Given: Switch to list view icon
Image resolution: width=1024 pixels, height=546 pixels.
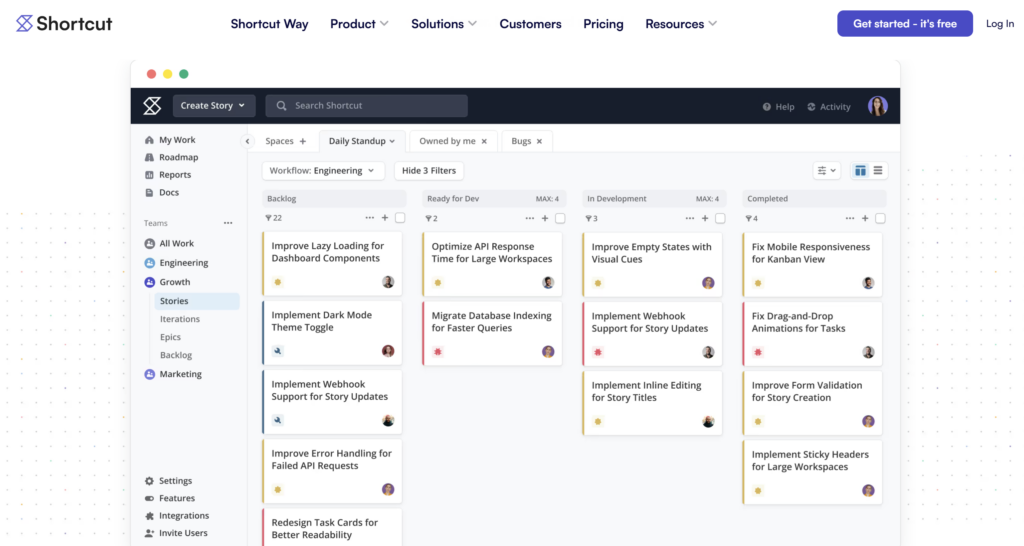Looking at the screenshot, I should (x=878, y=170).
